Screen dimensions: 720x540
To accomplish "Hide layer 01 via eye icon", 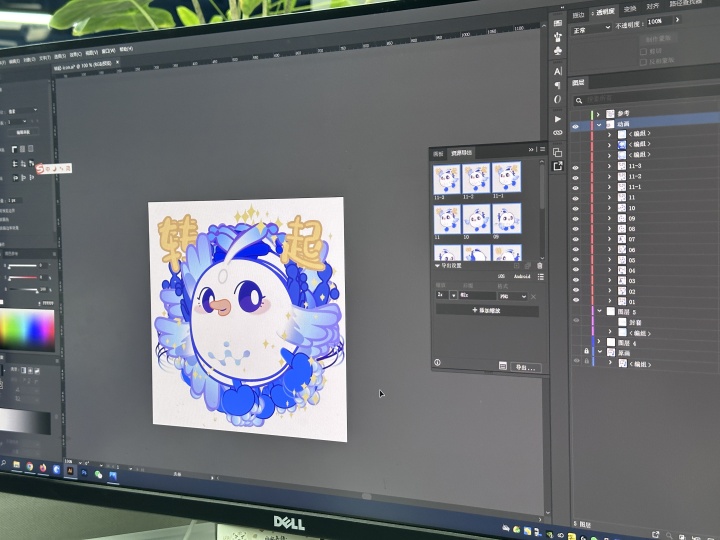I will point(575,300).
